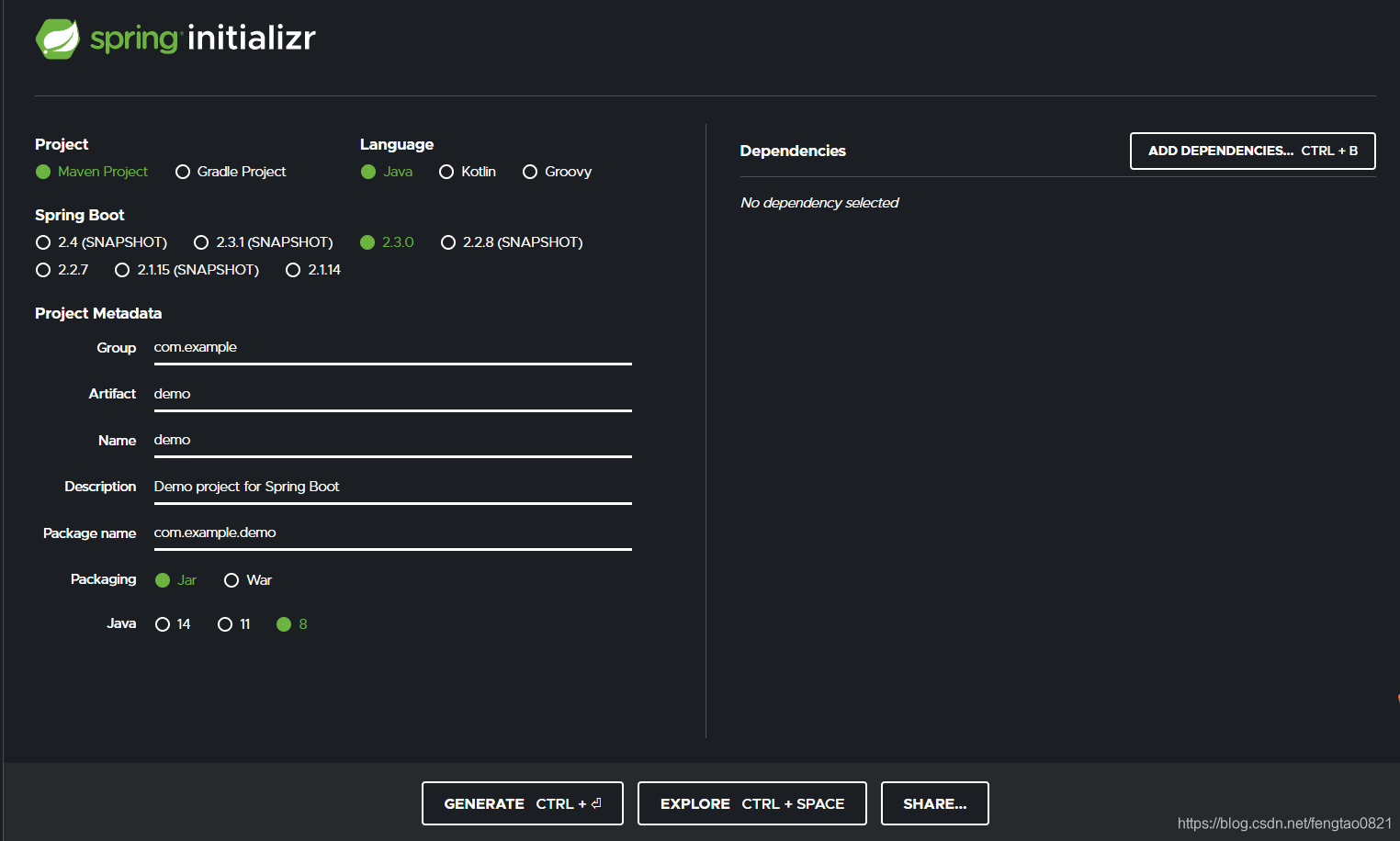Click the Project Metadata heading
This screenshot has height=841, width=1400.
coord(98,313)
